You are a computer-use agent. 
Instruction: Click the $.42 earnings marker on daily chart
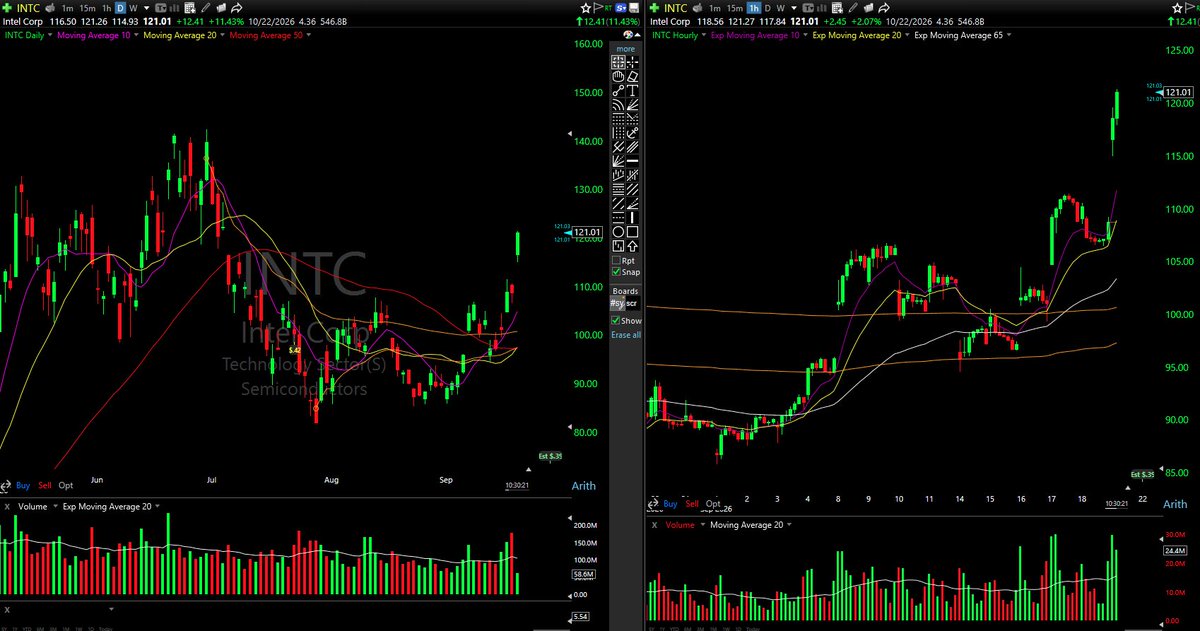tap(295, 351)
